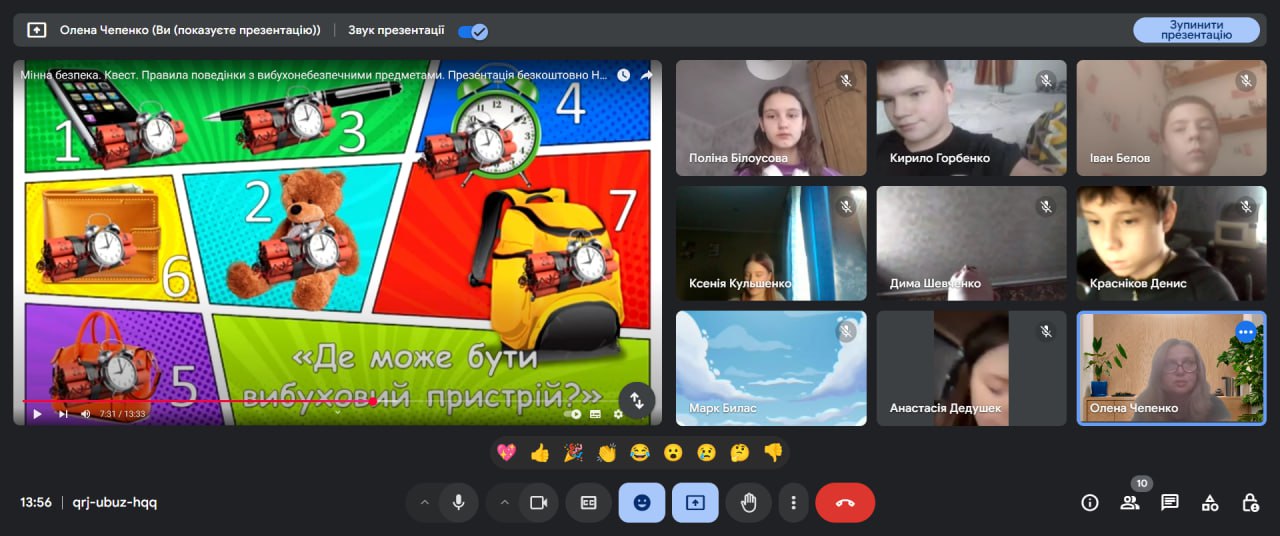Show the participants list
This screenshot has height=536, width=1280.
pos(1130,503)
